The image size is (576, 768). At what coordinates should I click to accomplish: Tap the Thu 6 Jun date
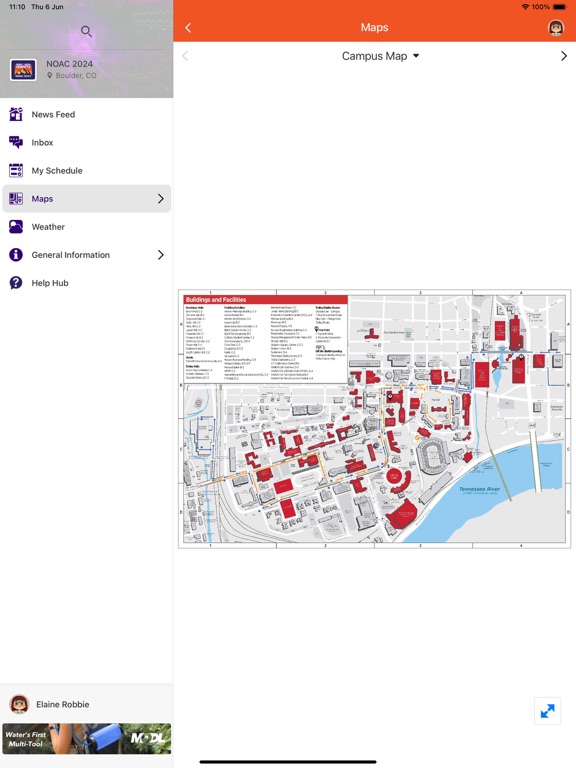(x=47, y=7)
